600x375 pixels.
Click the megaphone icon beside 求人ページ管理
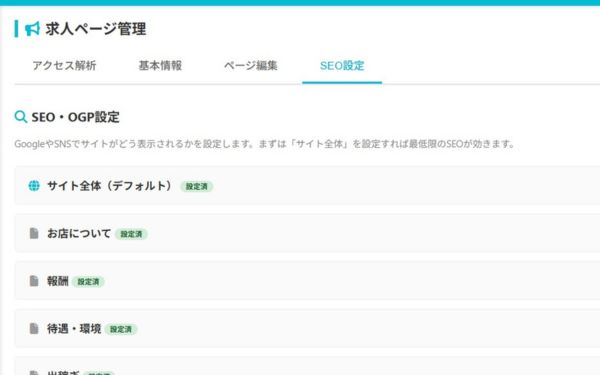click(x=32, y=29)
